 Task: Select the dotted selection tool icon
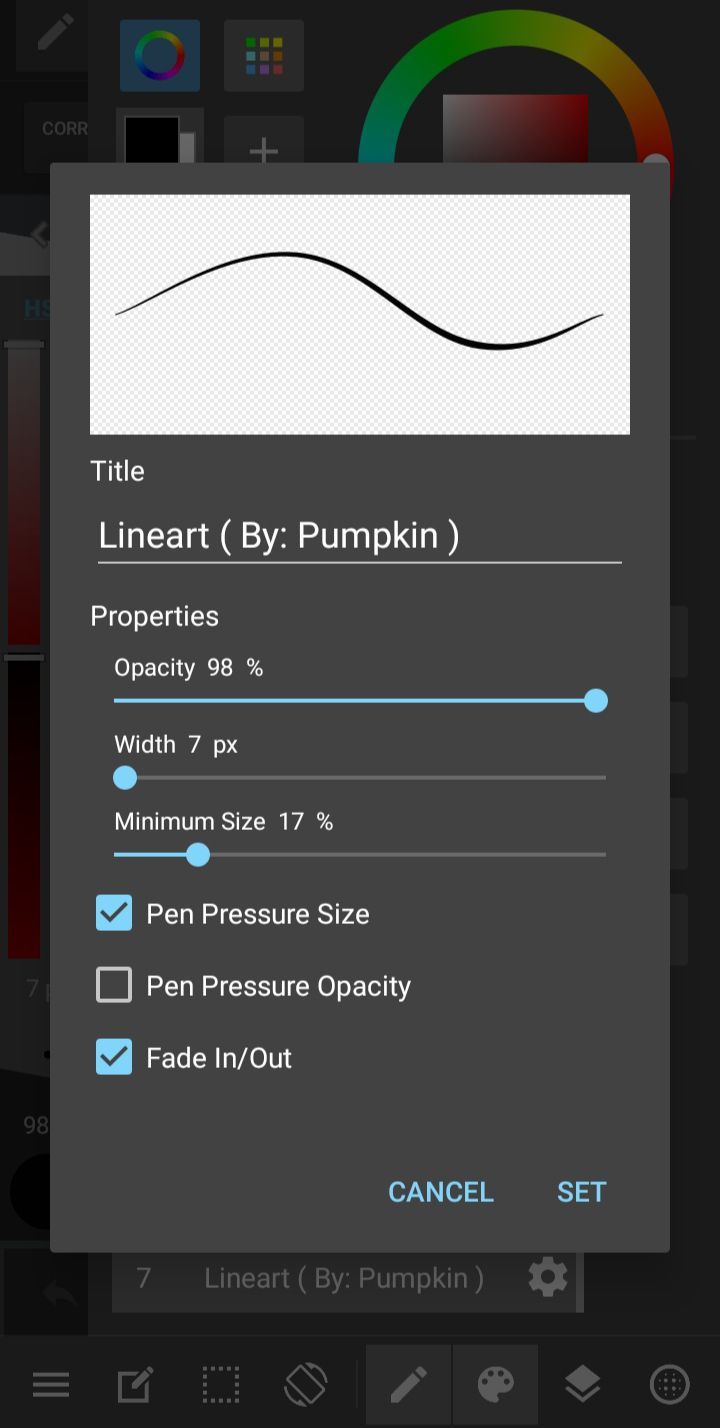[x=221, y=1385]
